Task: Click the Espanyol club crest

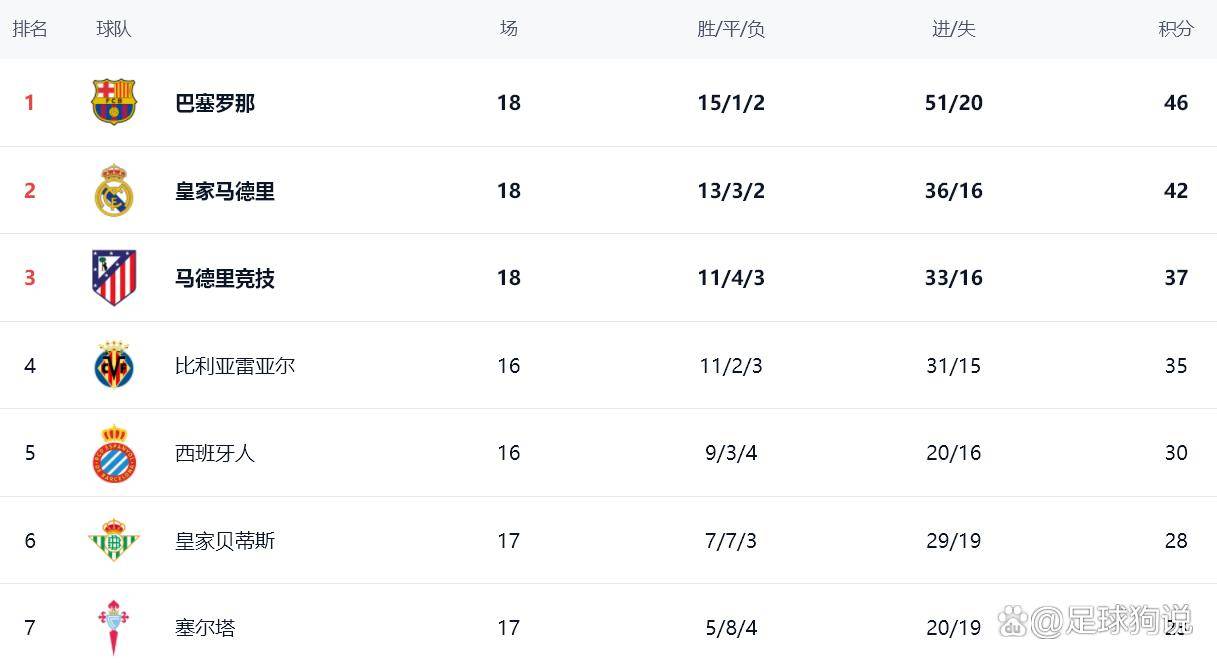Action: 114,453
